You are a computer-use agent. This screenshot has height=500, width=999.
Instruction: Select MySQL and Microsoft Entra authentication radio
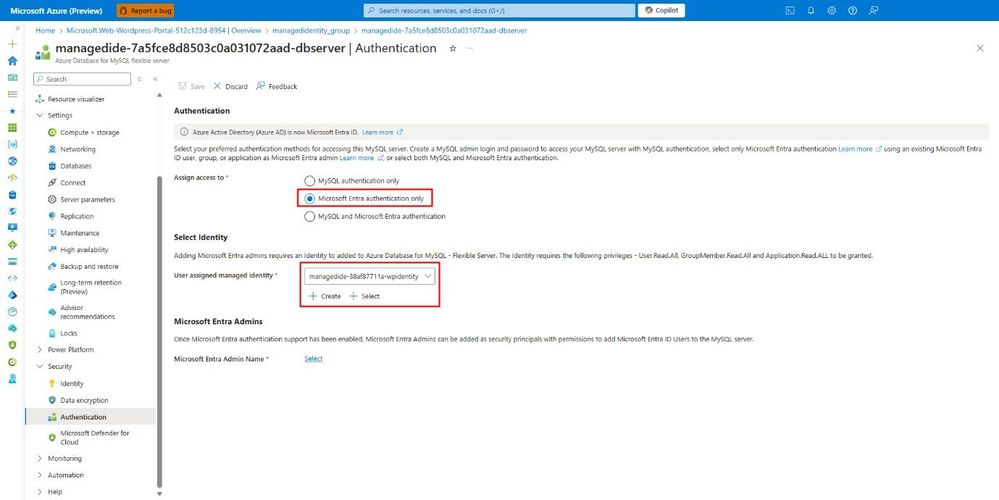310,216
